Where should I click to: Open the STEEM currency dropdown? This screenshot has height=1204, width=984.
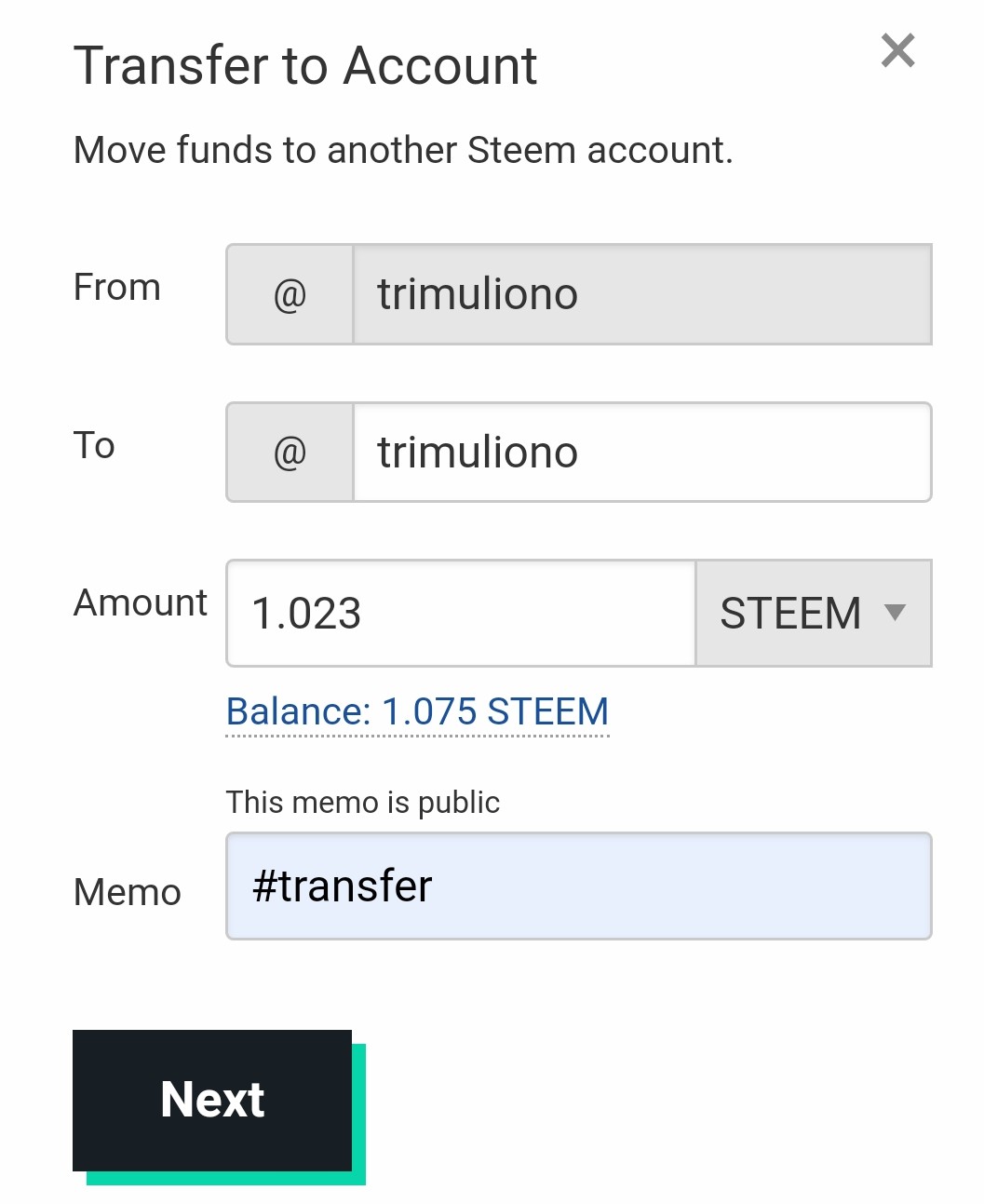(814, 613)
